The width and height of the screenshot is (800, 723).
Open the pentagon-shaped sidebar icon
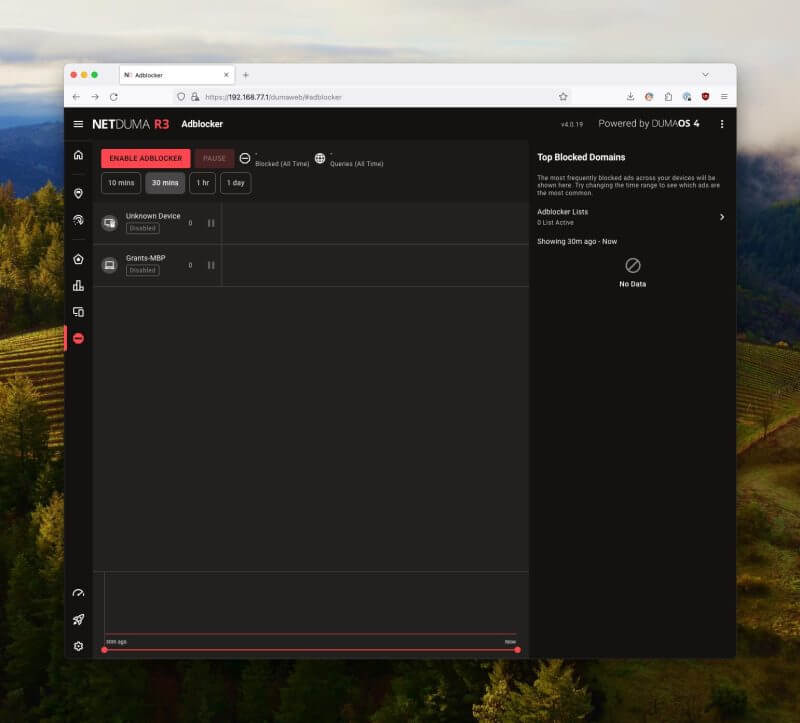pyautogui.click(x=78, y=259)
